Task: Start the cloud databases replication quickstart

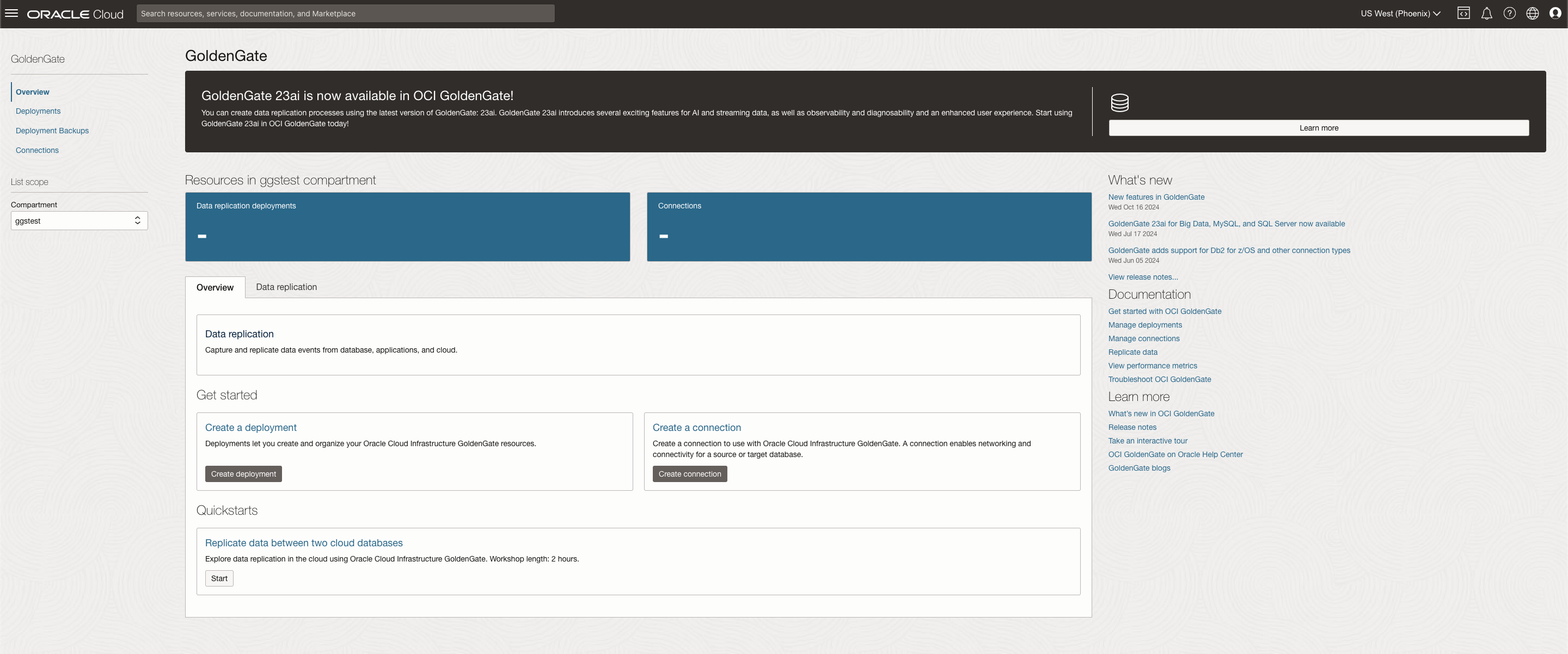Action: (x=219, y=578)
